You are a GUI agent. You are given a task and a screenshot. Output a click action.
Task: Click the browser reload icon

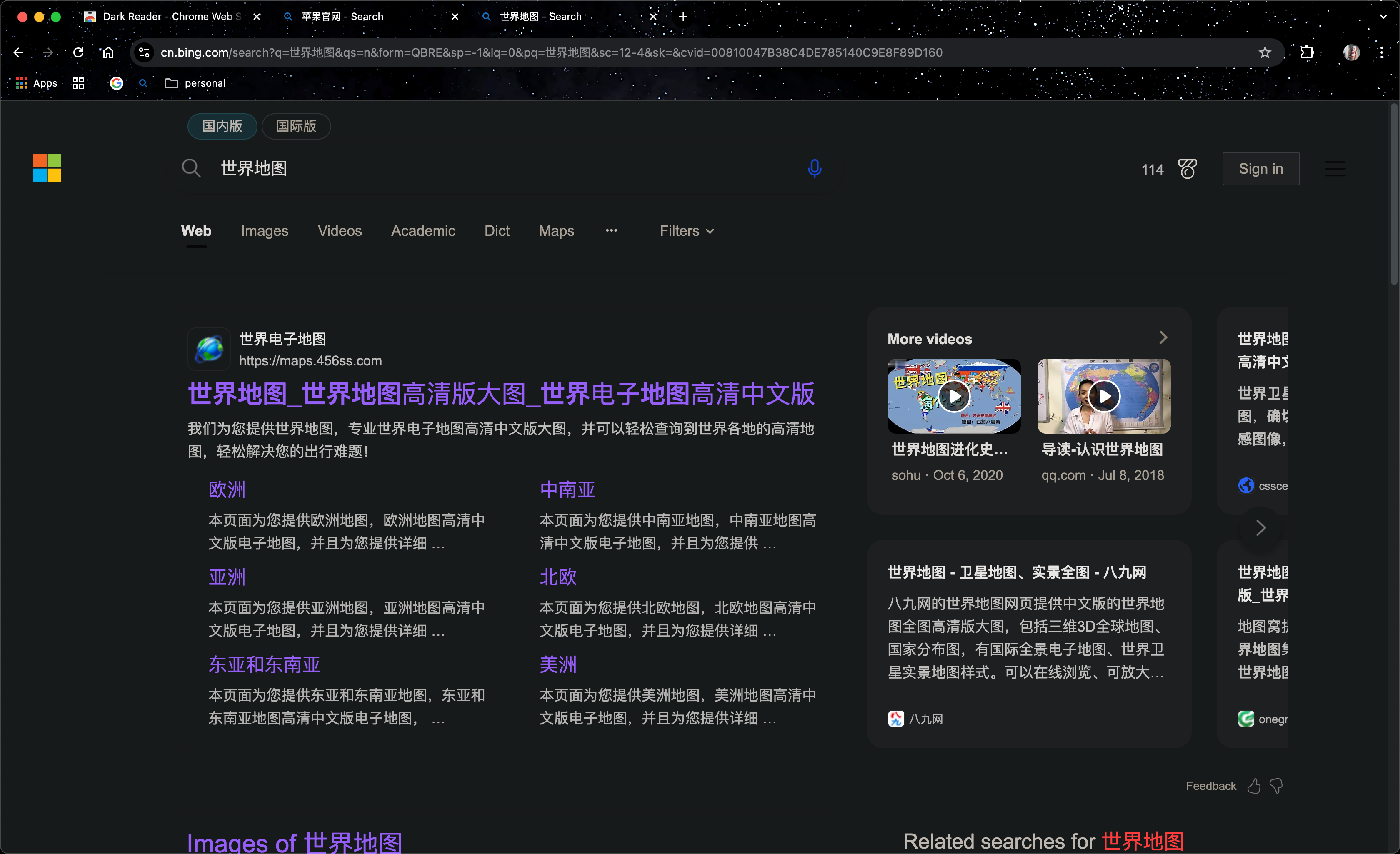78,52
